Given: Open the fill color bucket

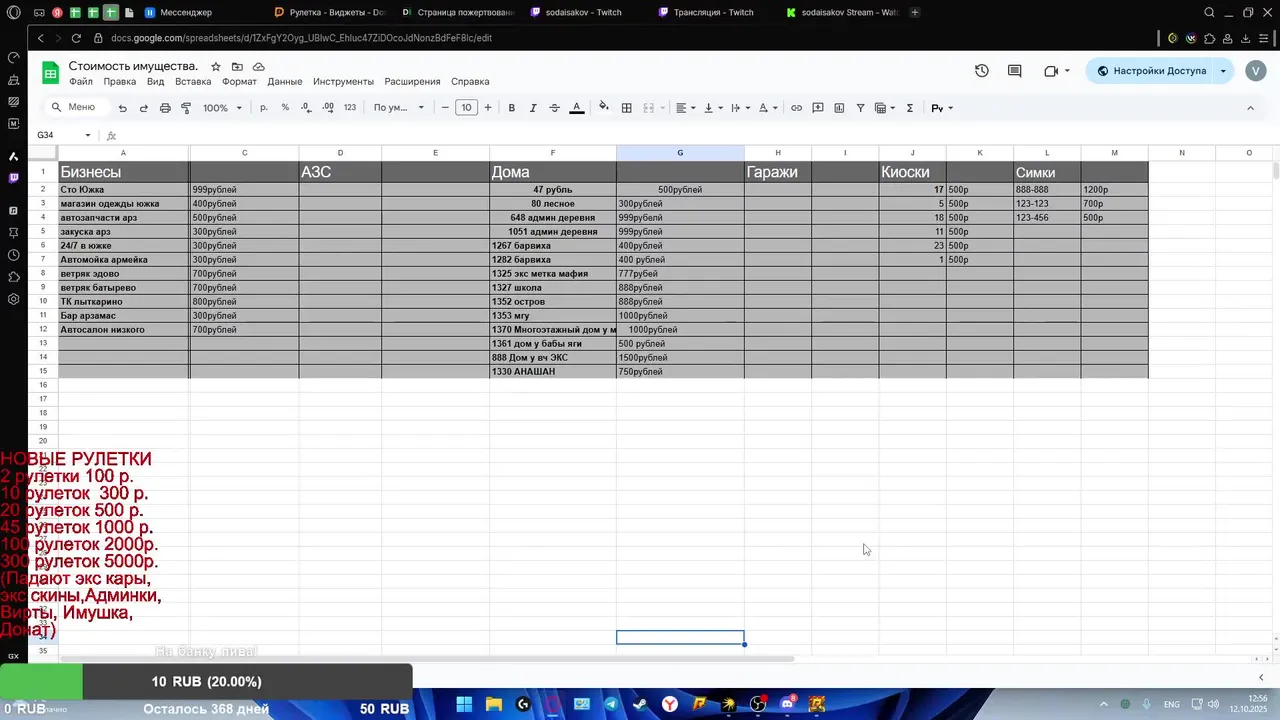Looking at the screenshot, I should pyautogui.click(x=603, y=107).
